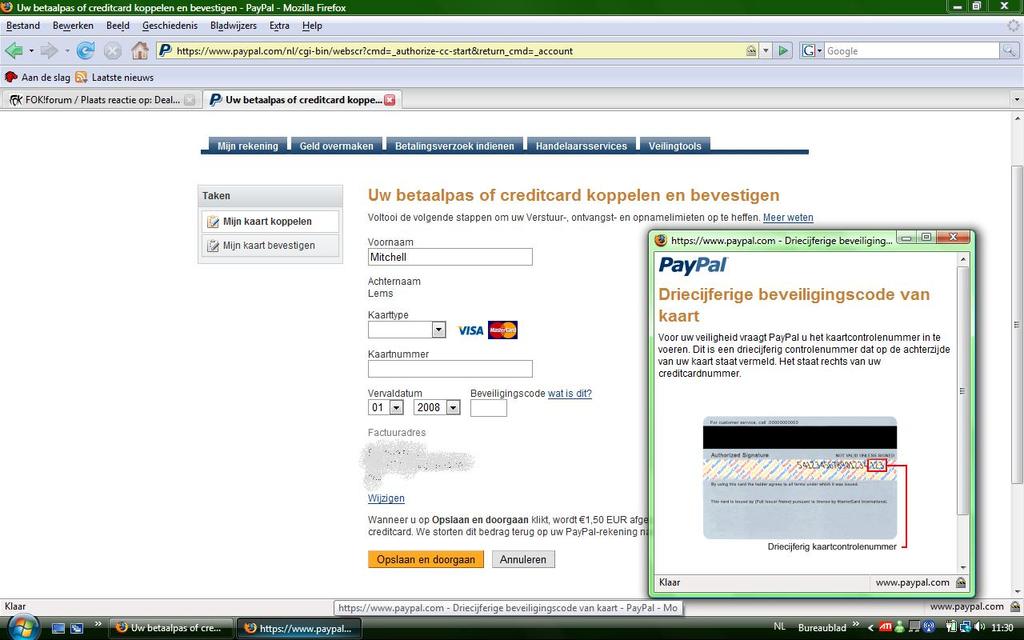Select the Geld overmaken navigation tab

click(x=336, y=146)
